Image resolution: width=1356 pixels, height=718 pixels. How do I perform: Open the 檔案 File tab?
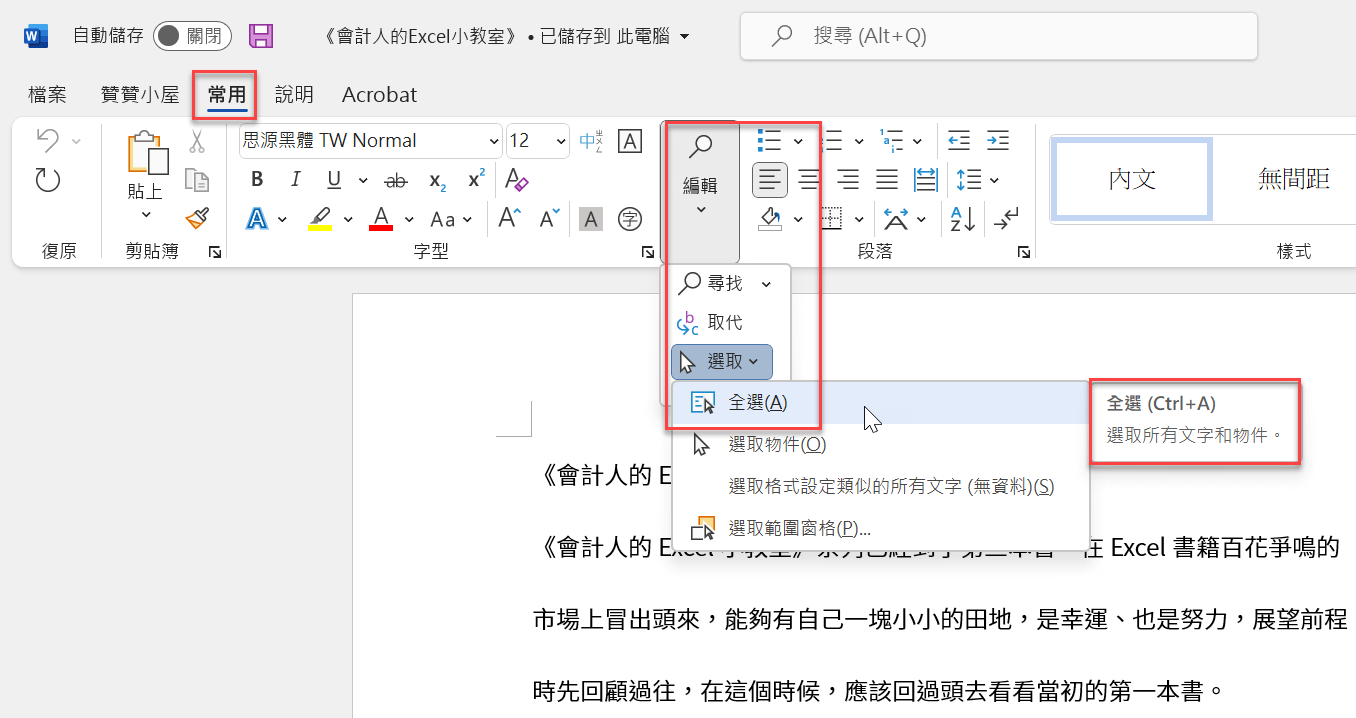[48, 95]
